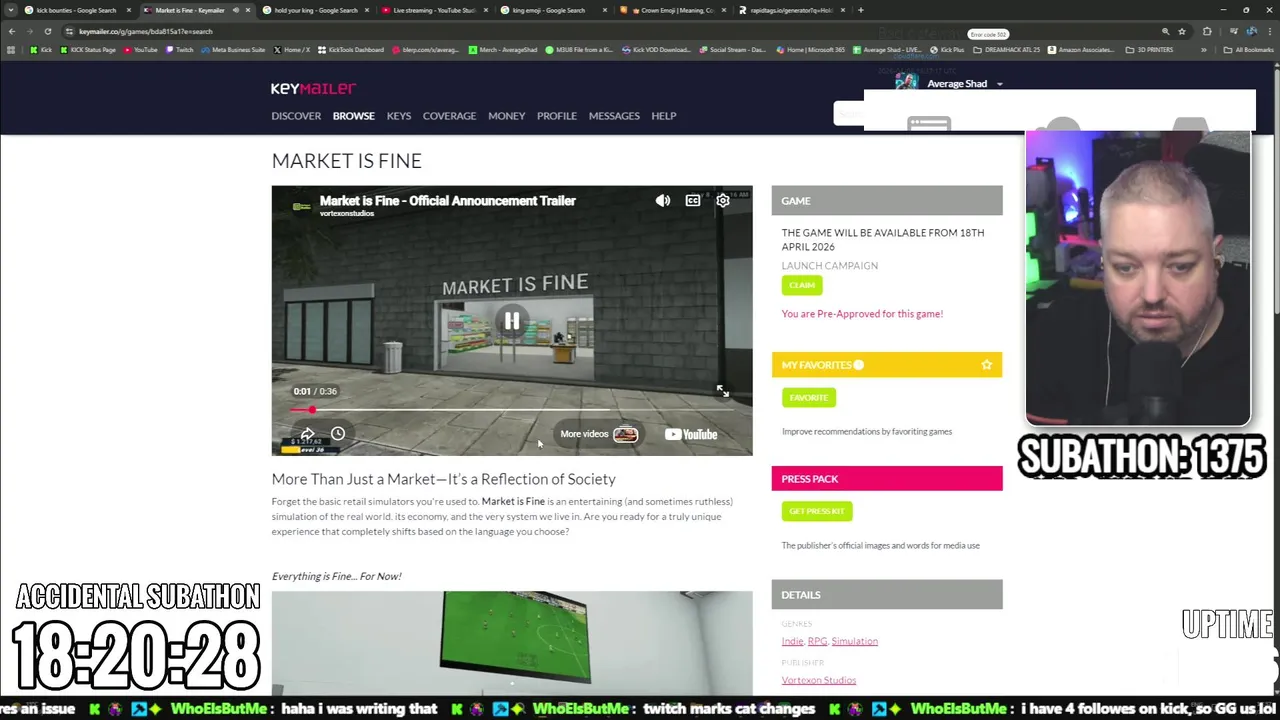
Task: Click the FAVORITE button
Action: [x=808, y=397]
